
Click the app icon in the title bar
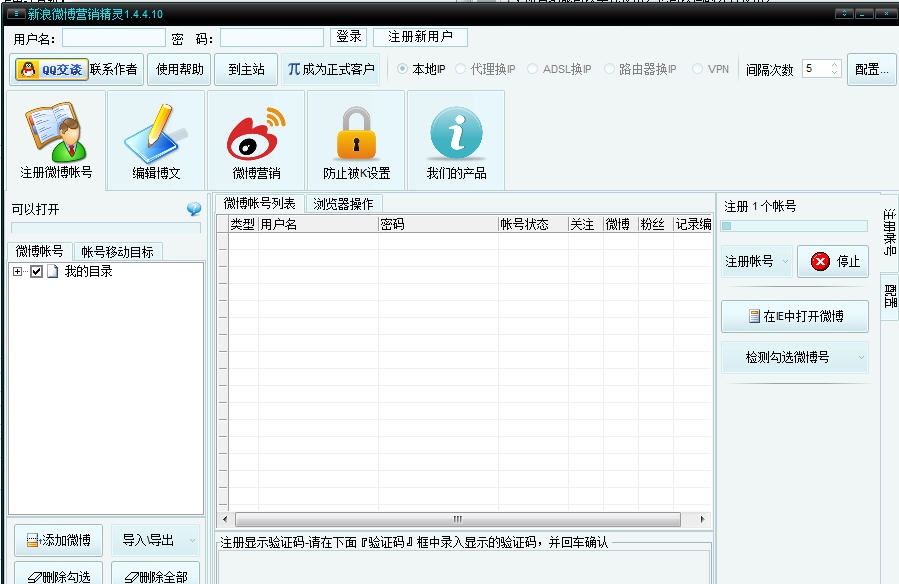click(x=15, y=13)
